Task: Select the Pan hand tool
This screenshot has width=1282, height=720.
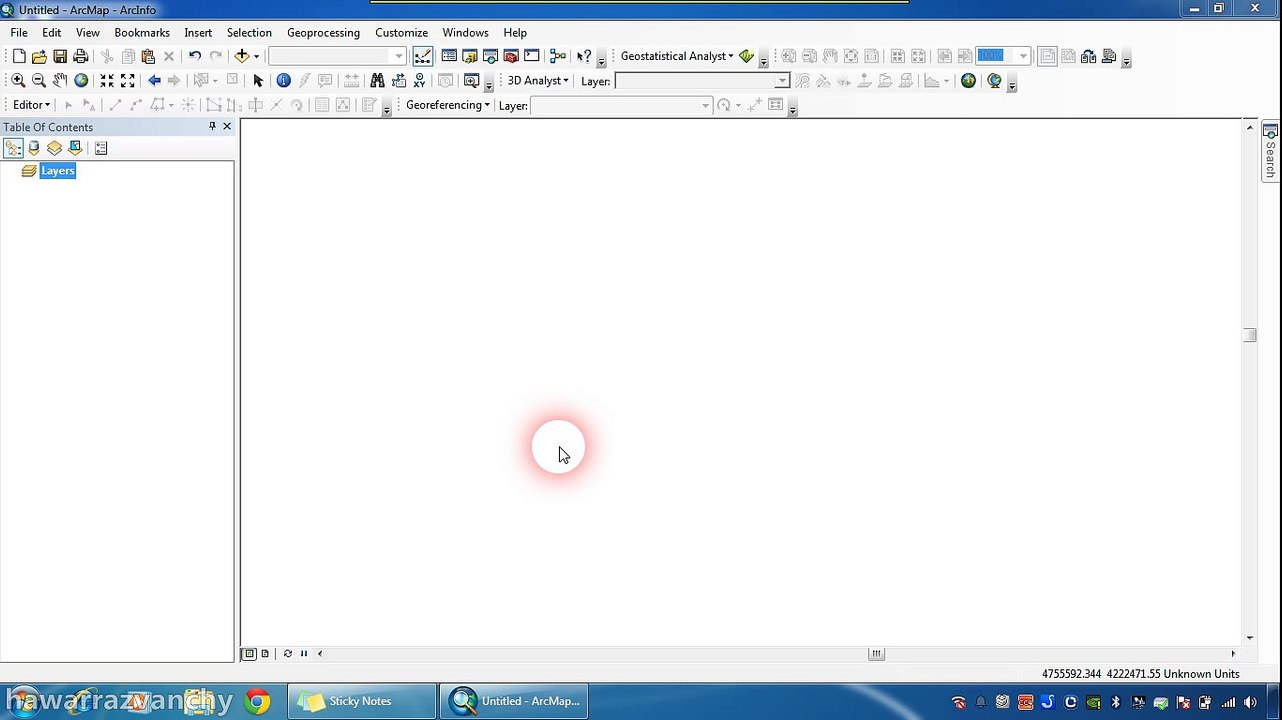Action: (60, 81)
